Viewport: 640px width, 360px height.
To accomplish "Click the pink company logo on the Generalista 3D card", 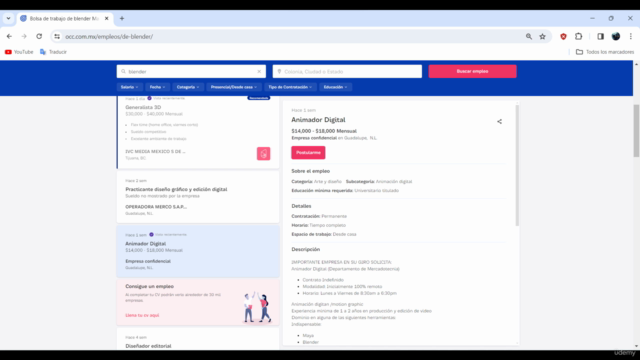I will coord(263,153).
